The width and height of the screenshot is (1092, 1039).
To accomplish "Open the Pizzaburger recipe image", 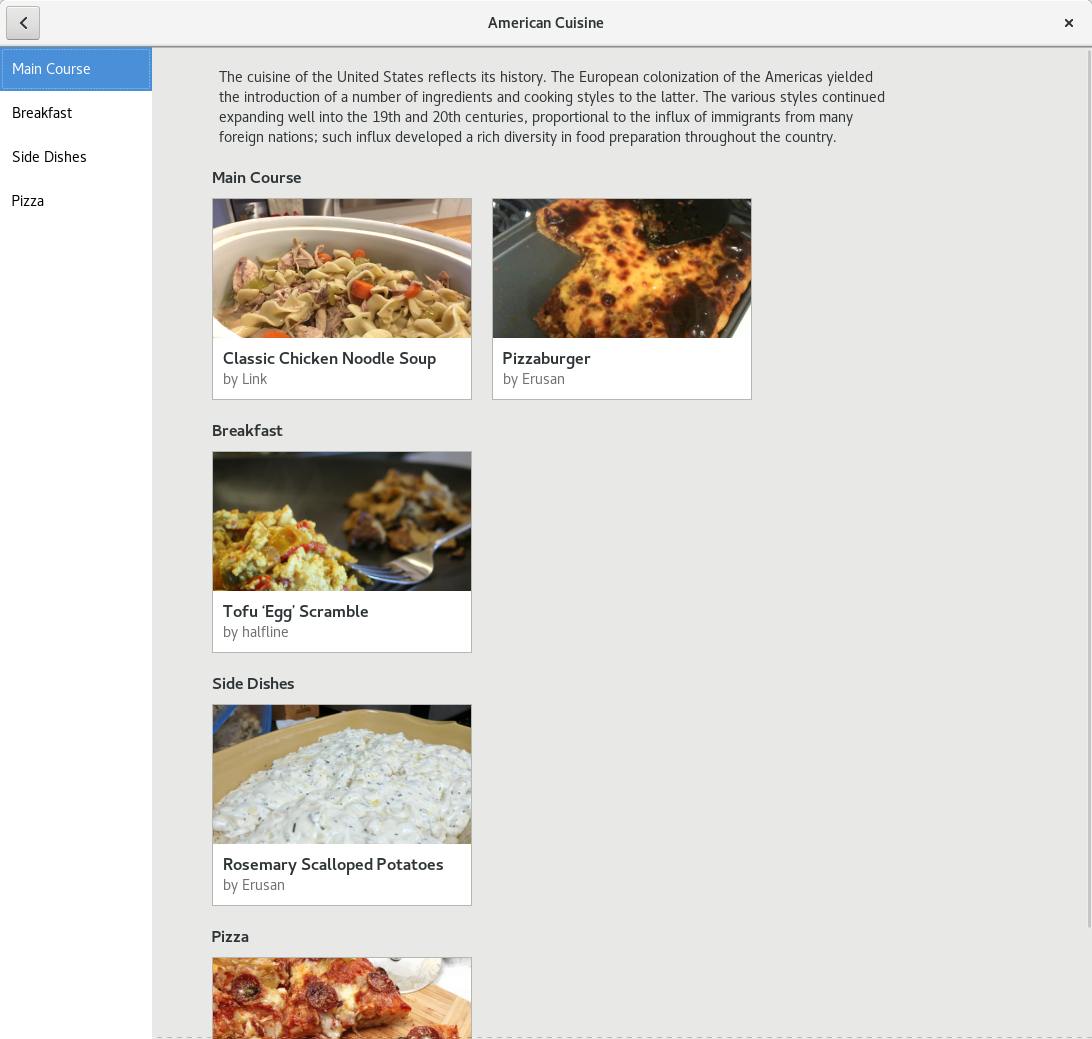I will 622,268.
